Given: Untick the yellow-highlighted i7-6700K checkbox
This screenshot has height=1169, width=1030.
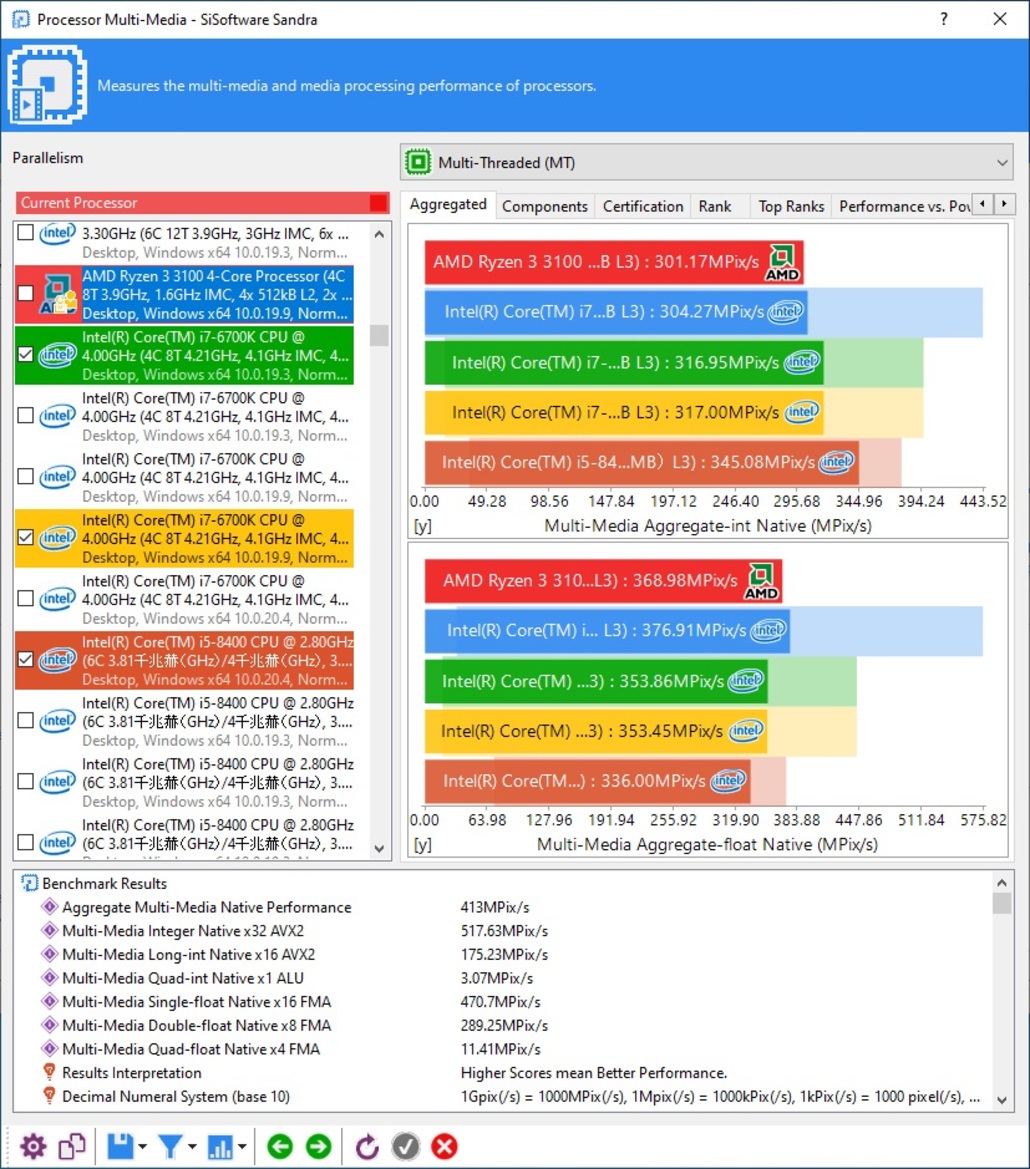Looking at the screenshot, I should [x=25, y=537].
